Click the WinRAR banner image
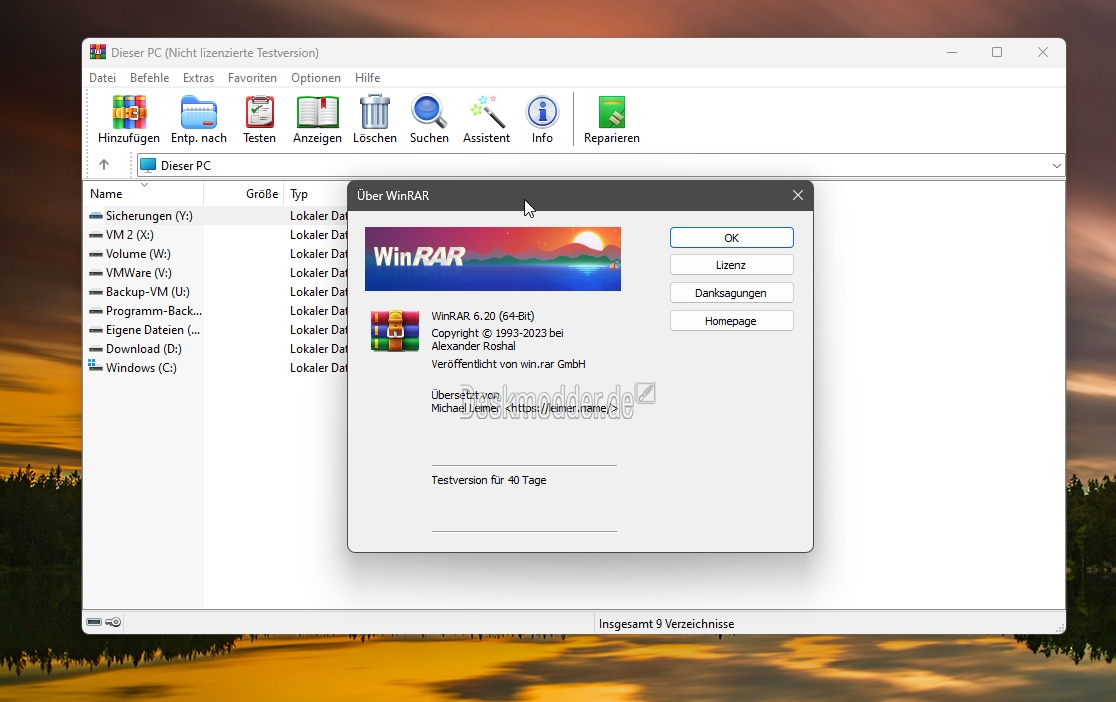This screenshot has width=1116, height=702. (x=493, y=259)
